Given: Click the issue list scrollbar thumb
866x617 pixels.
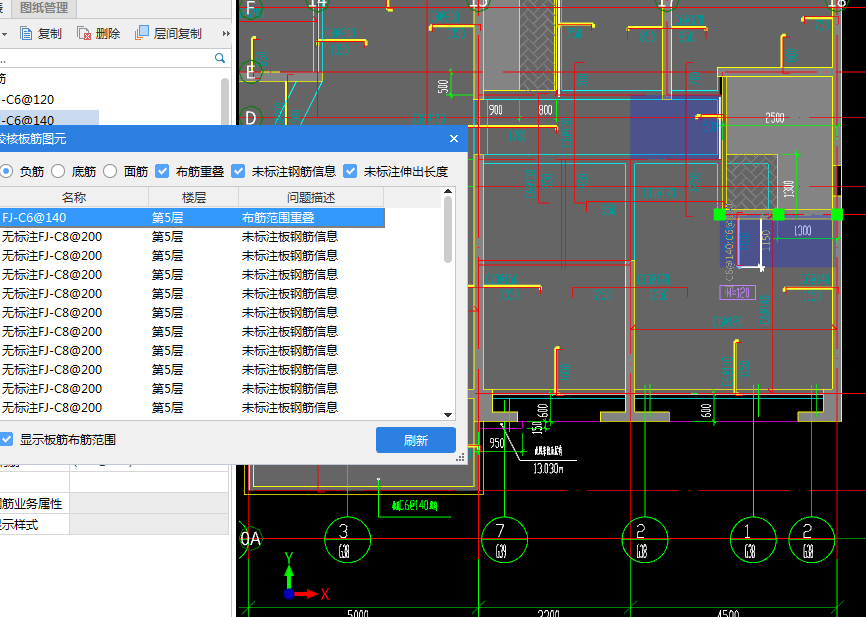Looking at the screenshot, I should [x=448, y=230].
